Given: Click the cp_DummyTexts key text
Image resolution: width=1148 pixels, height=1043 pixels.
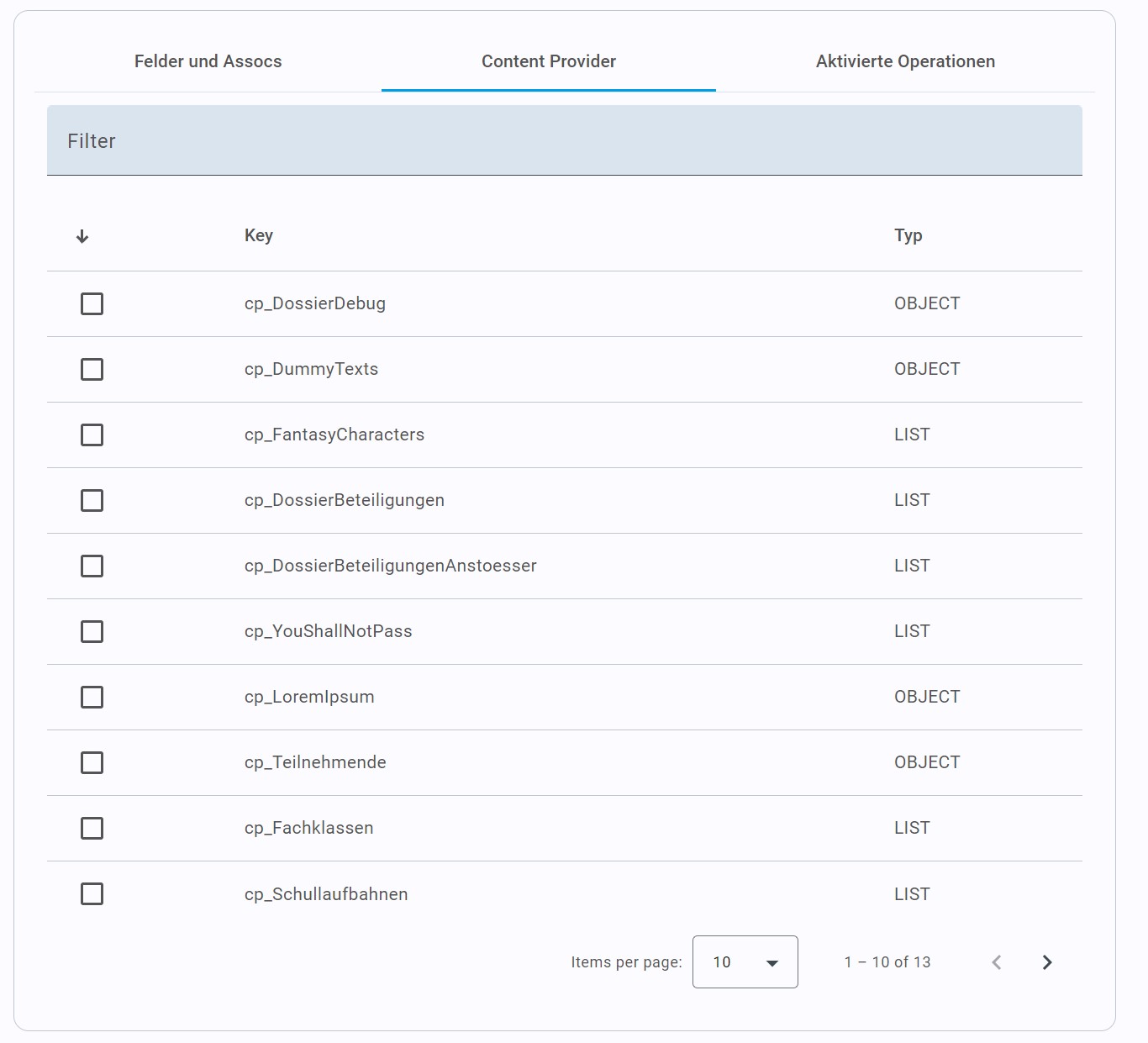Looking at the screenshot, I should (x=311, y=369).
